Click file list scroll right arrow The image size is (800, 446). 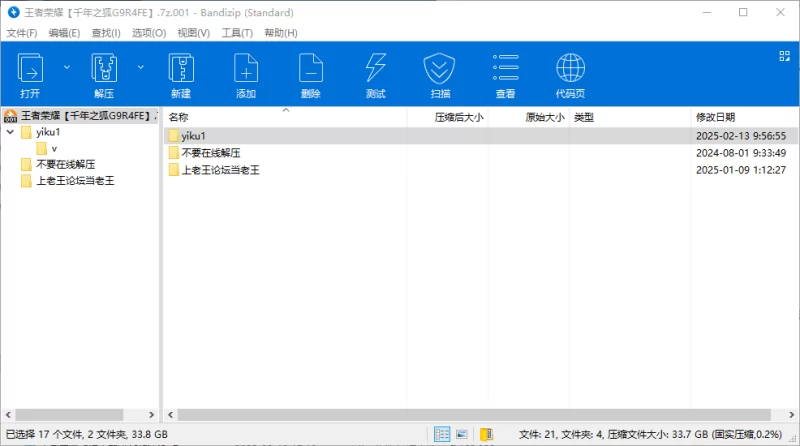coord(792,415)
